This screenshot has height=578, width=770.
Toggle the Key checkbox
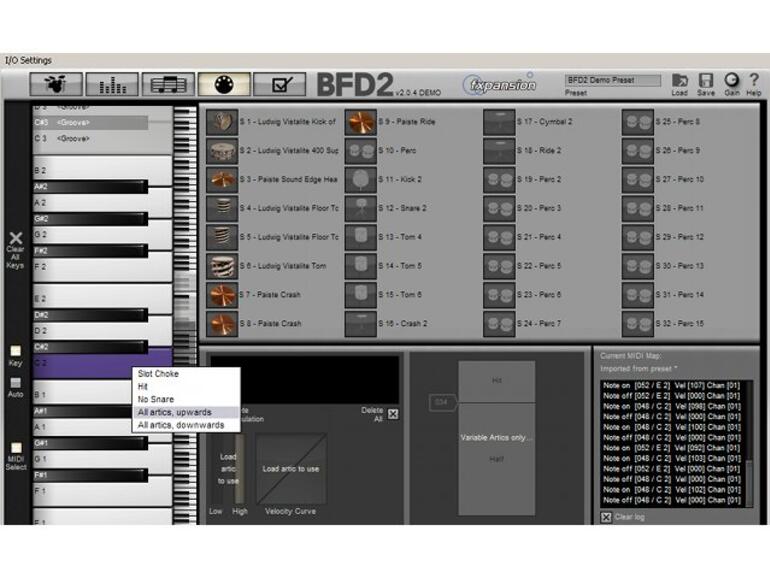pyautogui.click(x=15, y=351)
